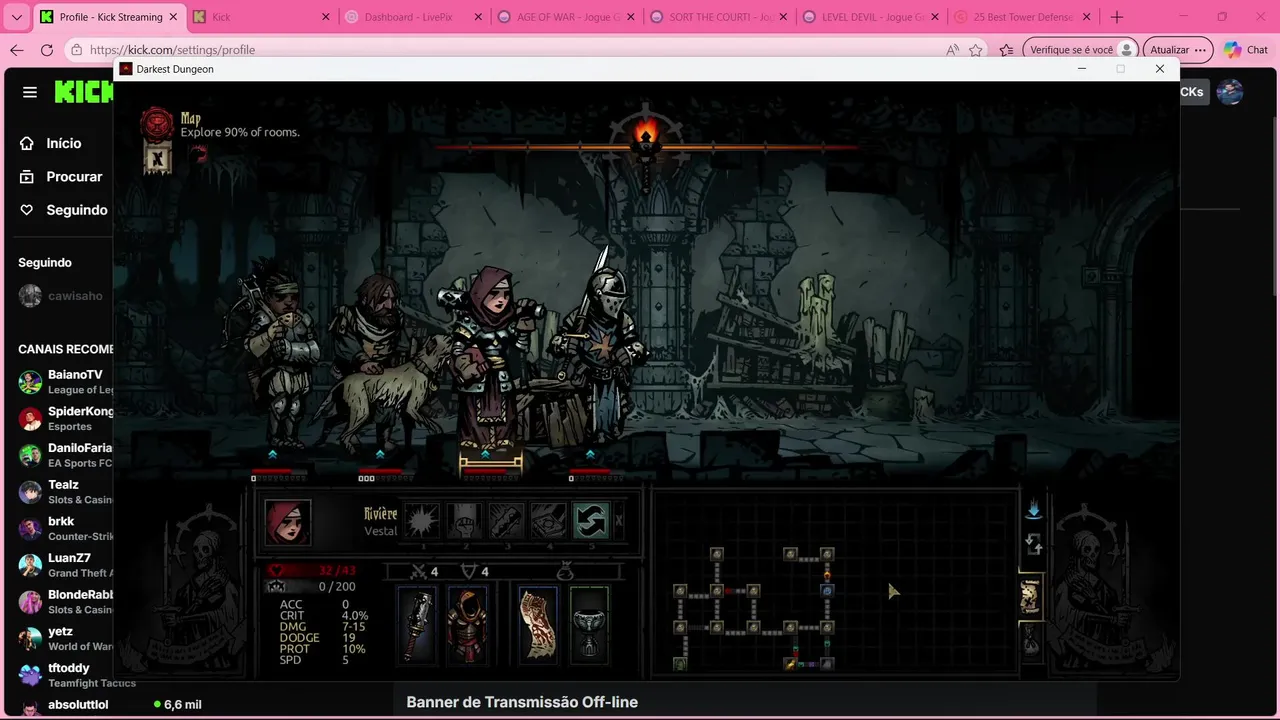1280x720 pixels.
Task: Click the top-left room on dungeon map
Action: click(x=716, y=554)
